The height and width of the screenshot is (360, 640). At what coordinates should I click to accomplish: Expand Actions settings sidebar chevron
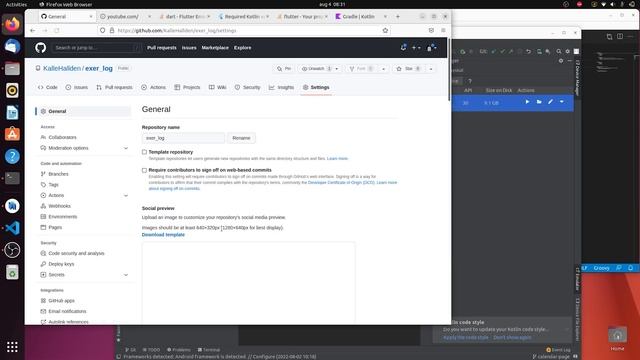point(126,196)
